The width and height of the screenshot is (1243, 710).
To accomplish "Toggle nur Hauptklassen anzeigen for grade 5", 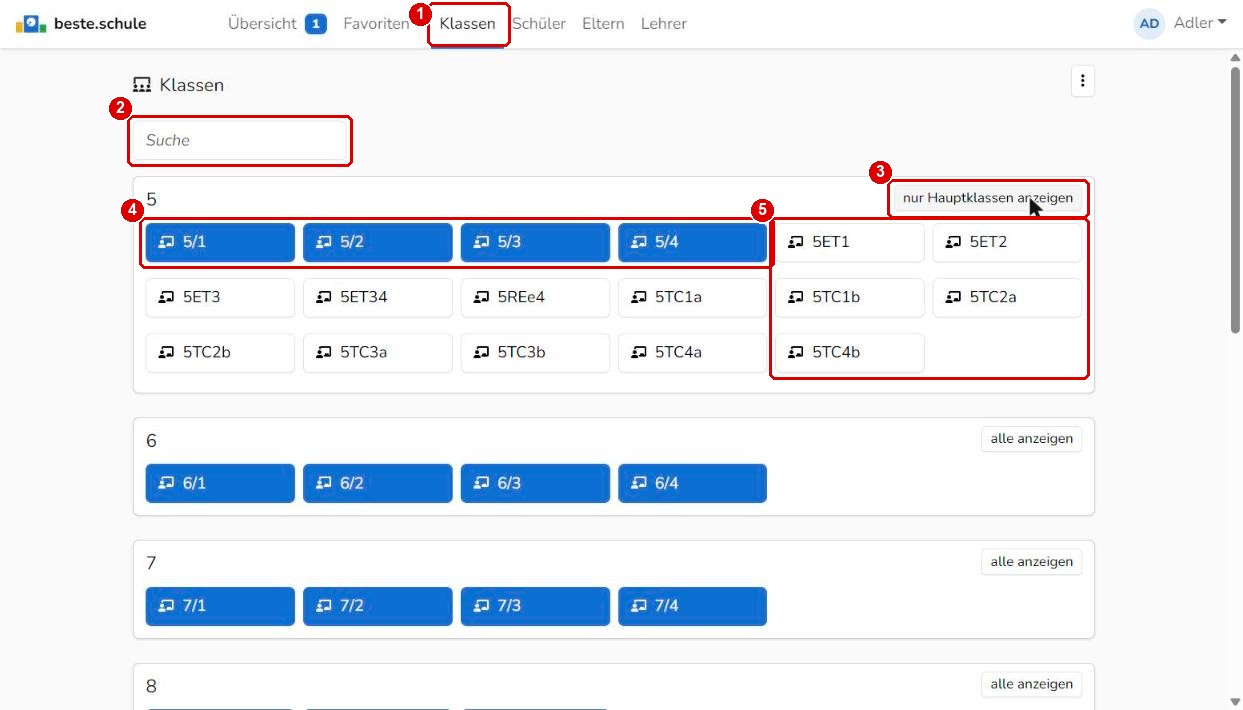I will point(988,198).
